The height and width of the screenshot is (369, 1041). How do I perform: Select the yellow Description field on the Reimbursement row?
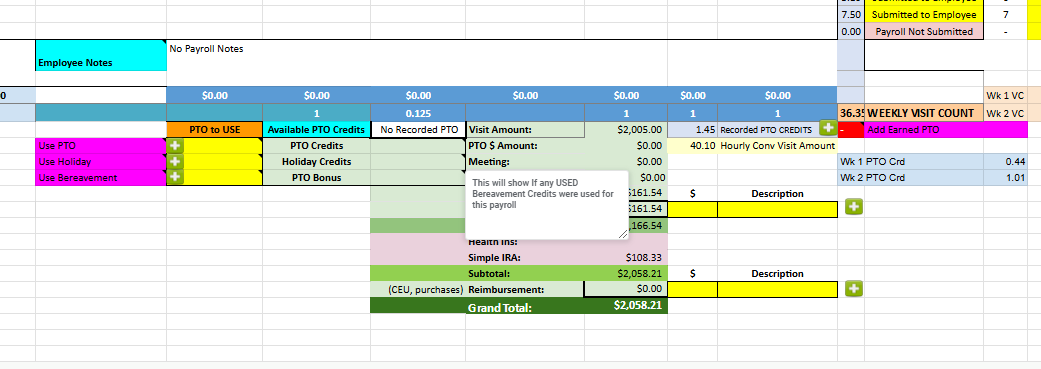coord(777,289)
